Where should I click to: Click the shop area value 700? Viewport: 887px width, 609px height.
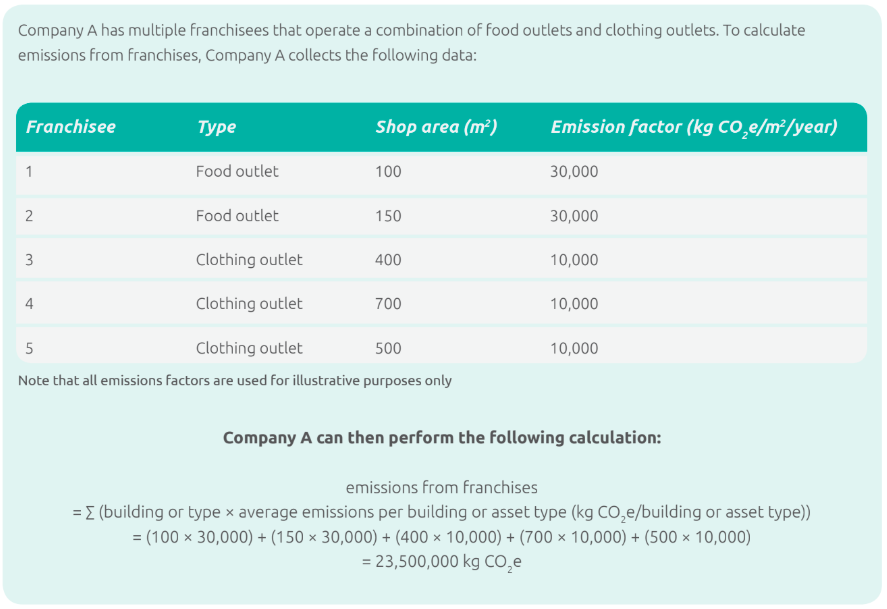click(x=388, y=304)
